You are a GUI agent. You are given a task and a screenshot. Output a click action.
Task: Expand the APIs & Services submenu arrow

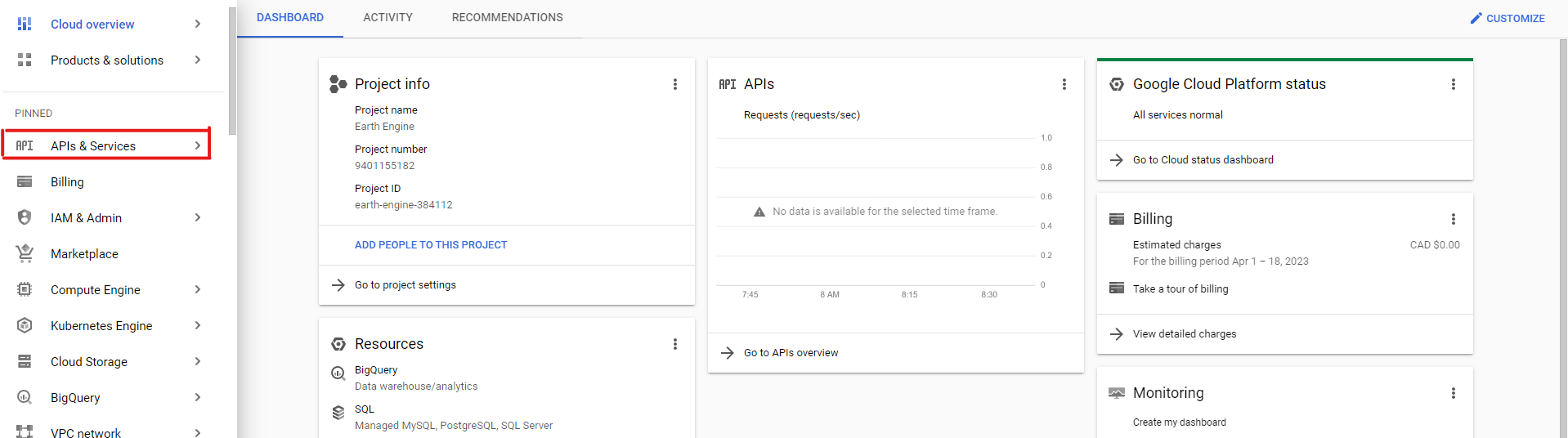[198, 145]
